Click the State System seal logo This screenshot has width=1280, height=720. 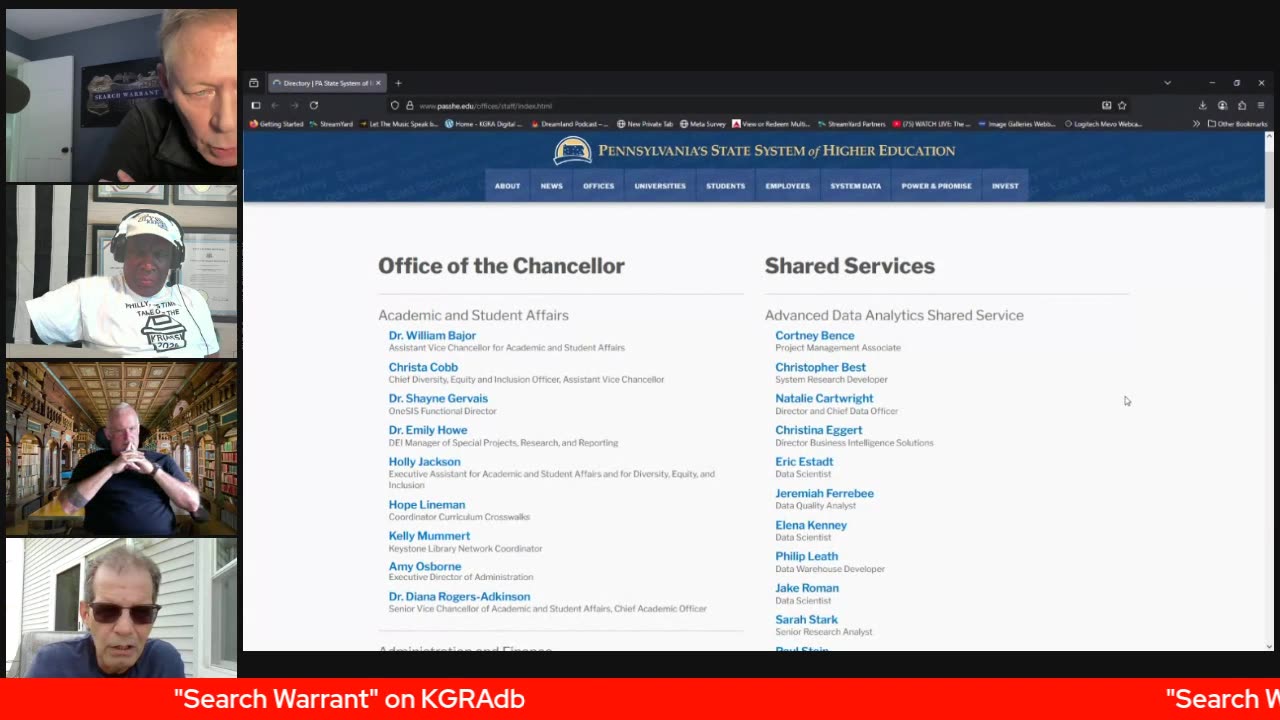click(572, 151)
